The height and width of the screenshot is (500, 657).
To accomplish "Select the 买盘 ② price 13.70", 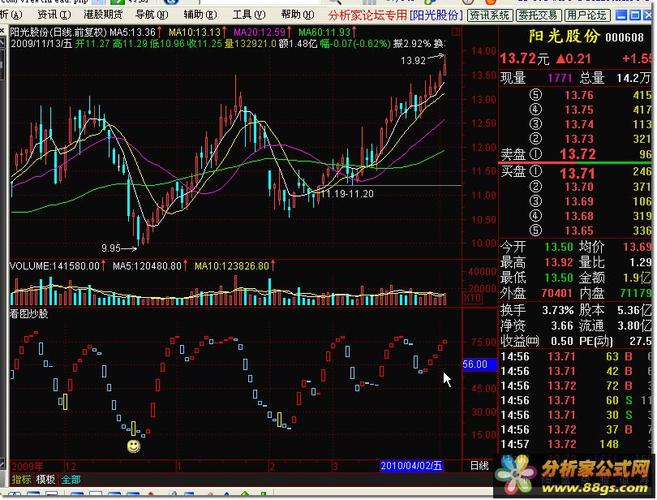I will pos(579,187).
